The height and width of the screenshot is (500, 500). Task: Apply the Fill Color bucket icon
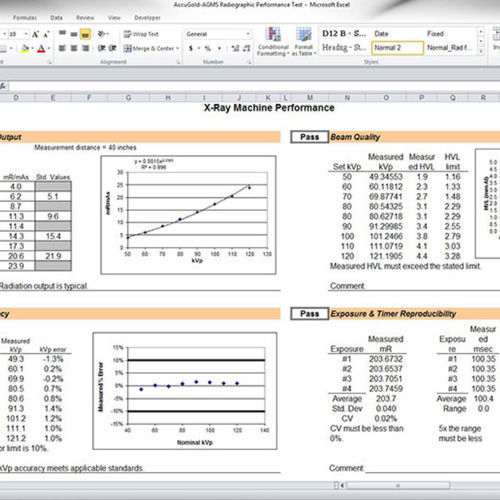(x=24, y=49)
